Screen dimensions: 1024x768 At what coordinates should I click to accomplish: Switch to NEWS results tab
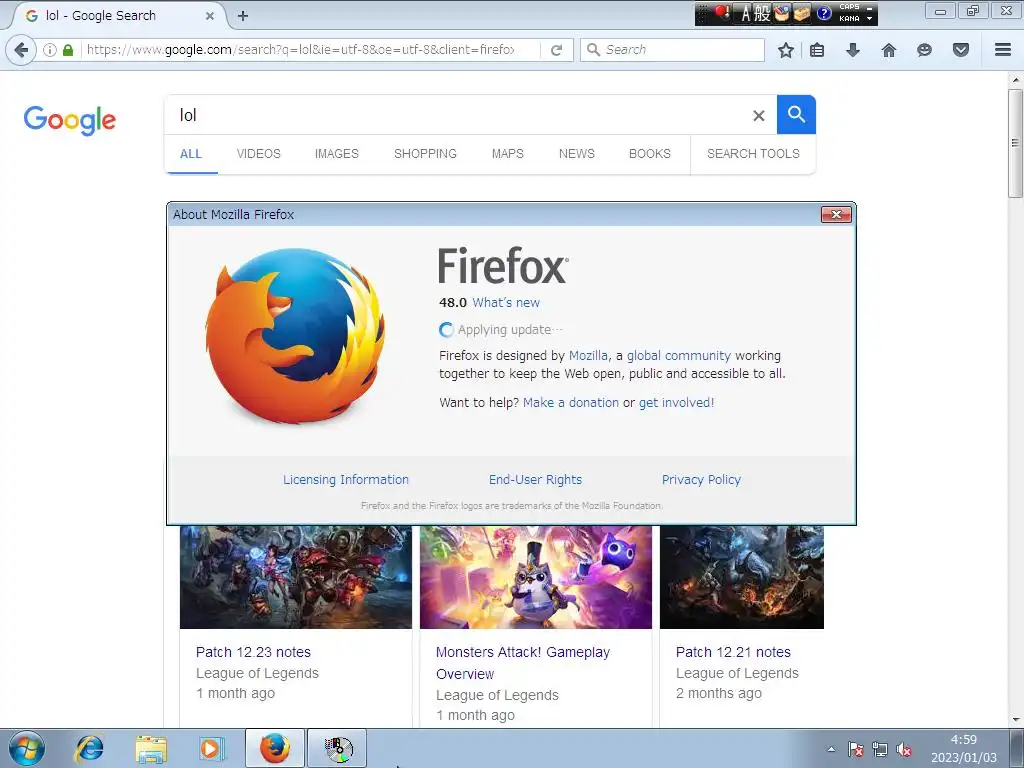(x=577, y=154)
